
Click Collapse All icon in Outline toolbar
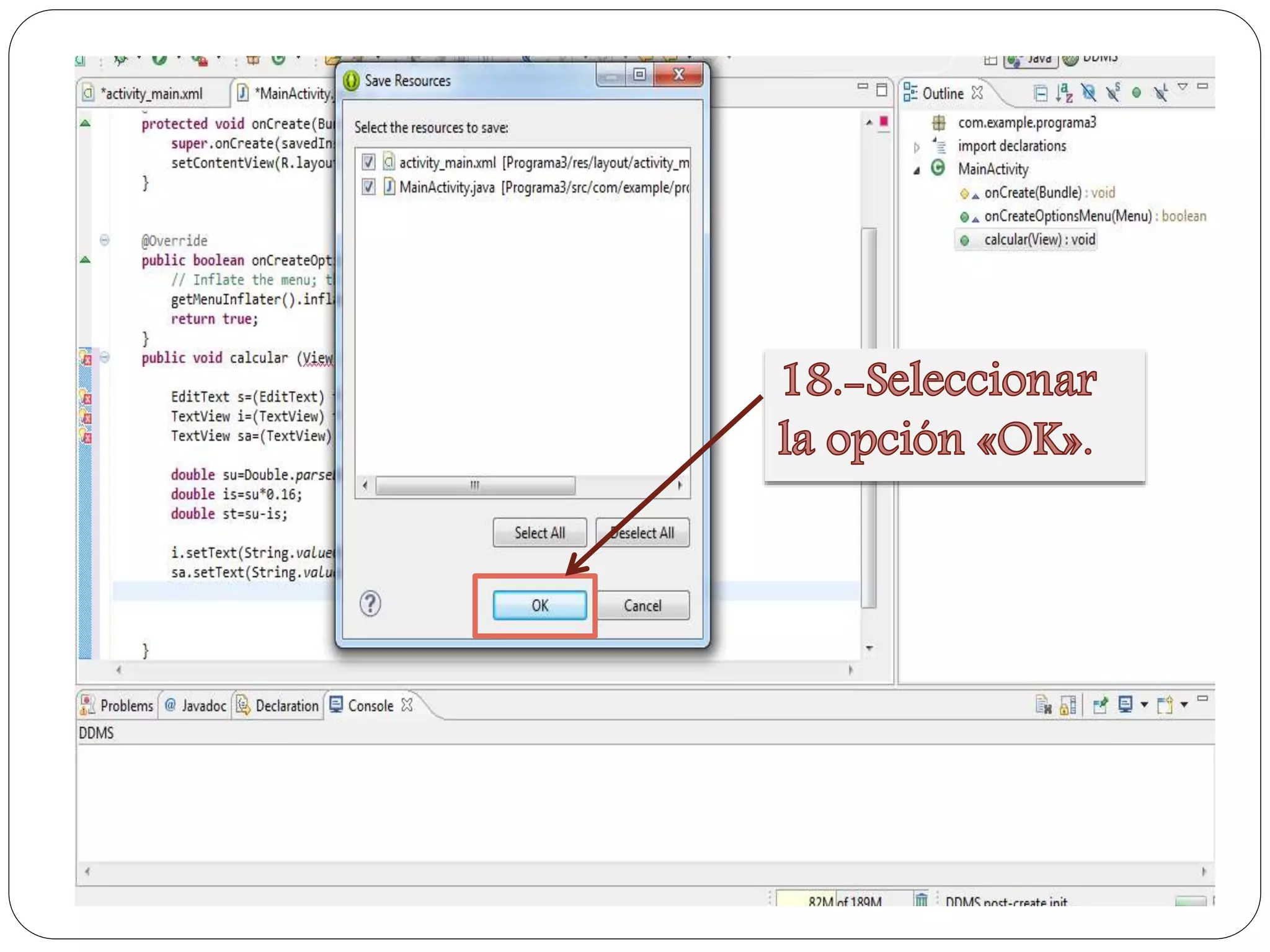click(1041, 93)
